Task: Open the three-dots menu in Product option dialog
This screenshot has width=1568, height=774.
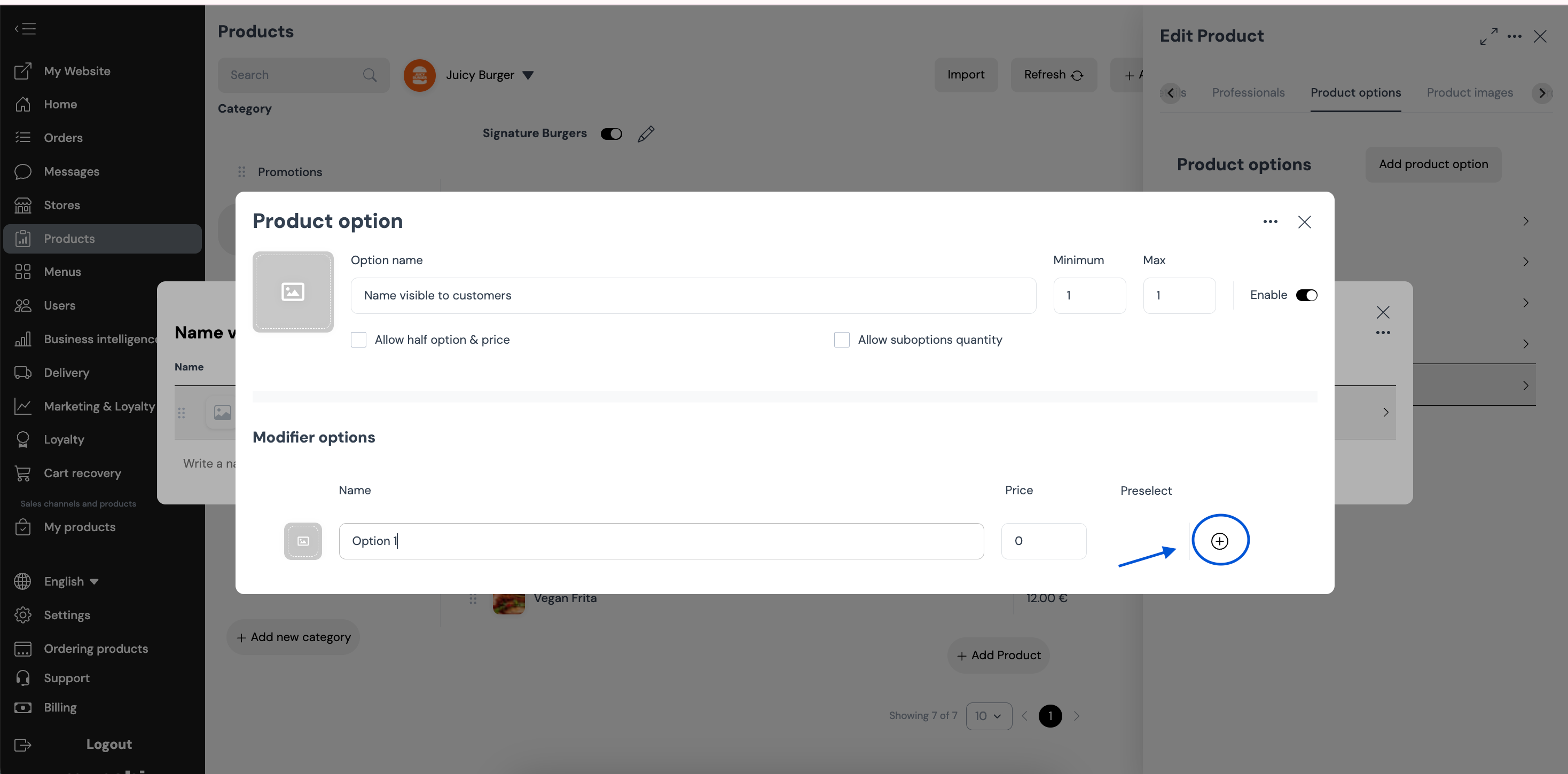Action: click(x=1270, y=222)
